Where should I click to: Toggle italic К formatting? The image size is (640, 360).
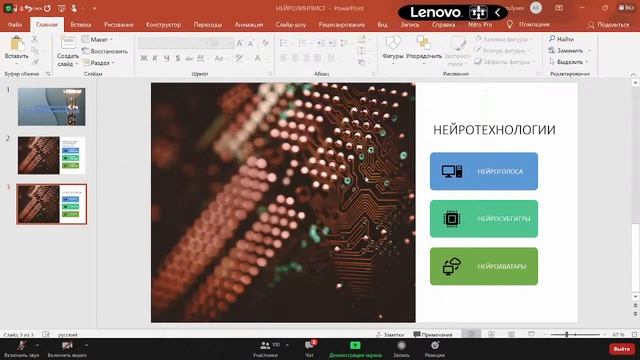[155, 58]
